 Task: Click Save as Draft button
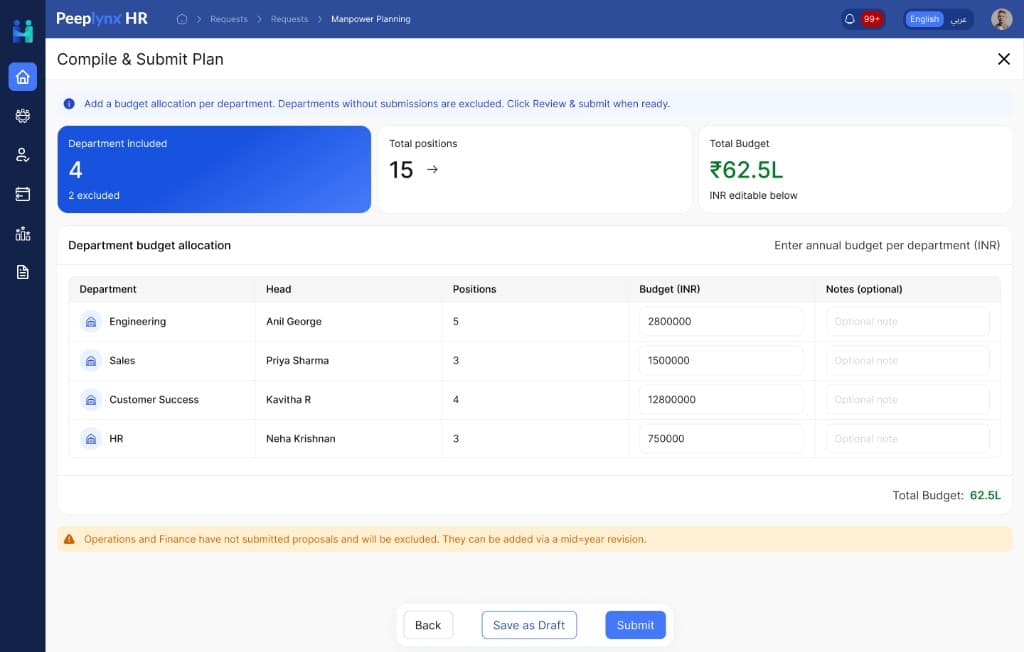click(529, 625)
